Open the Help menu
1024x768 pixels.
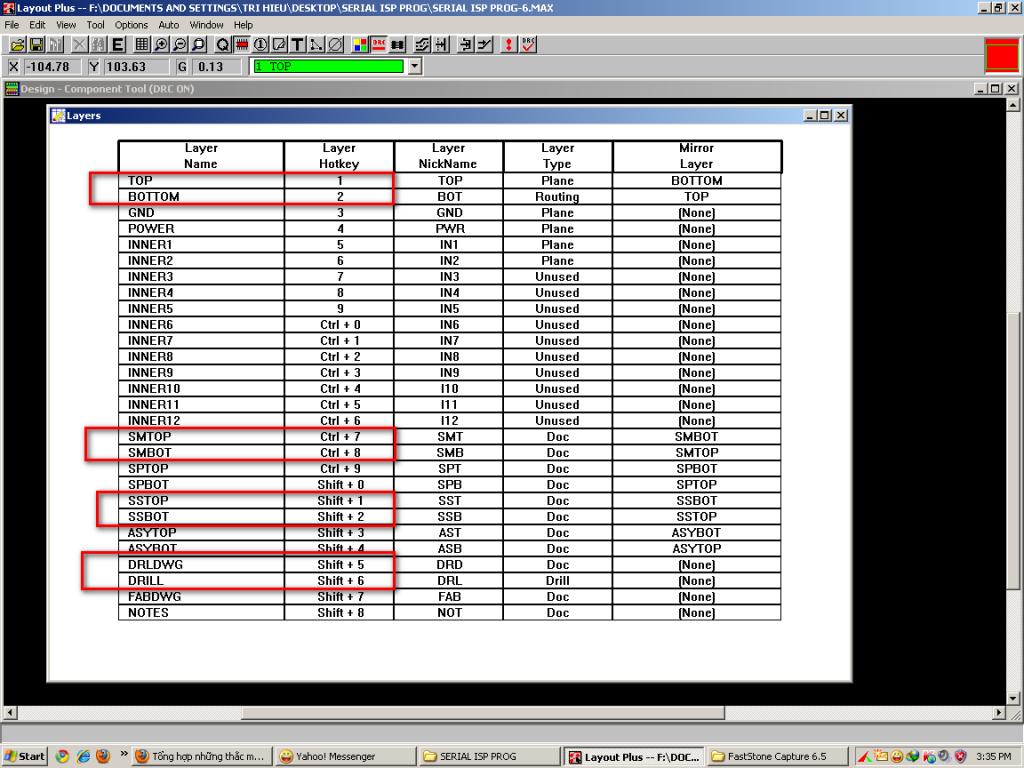point(243,25)
